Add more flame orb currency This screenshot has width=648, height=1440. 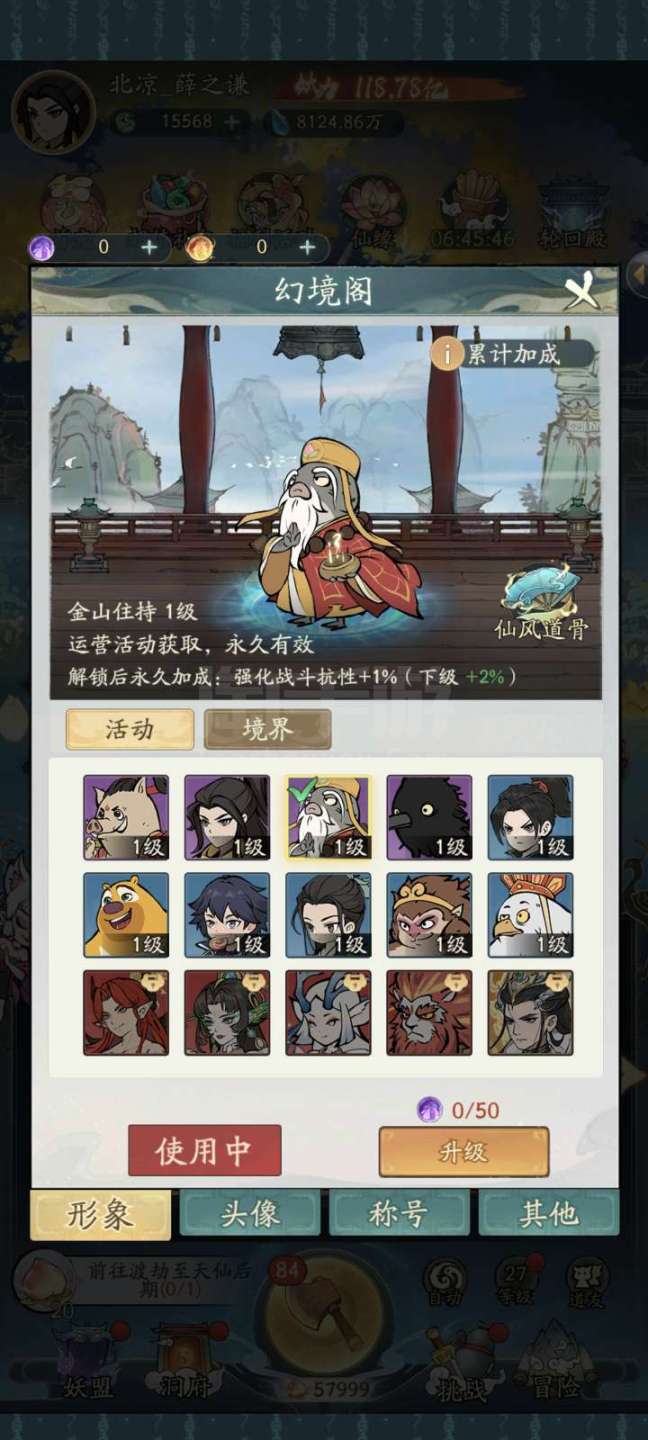click(307, 247)
